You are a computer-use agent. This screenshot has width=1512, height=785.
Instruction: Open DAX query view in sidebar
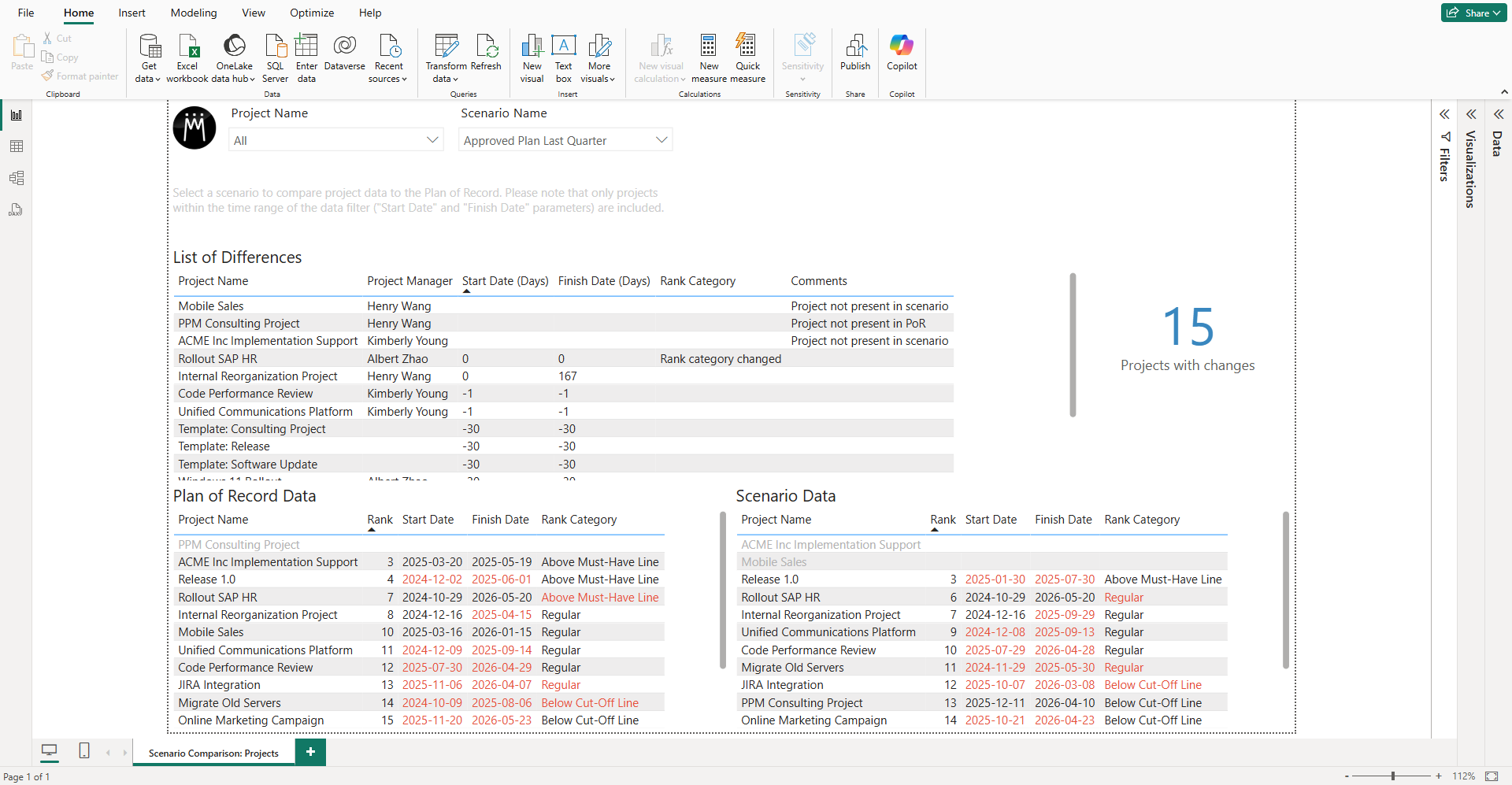pyautogui.click(x=16, y=209)
